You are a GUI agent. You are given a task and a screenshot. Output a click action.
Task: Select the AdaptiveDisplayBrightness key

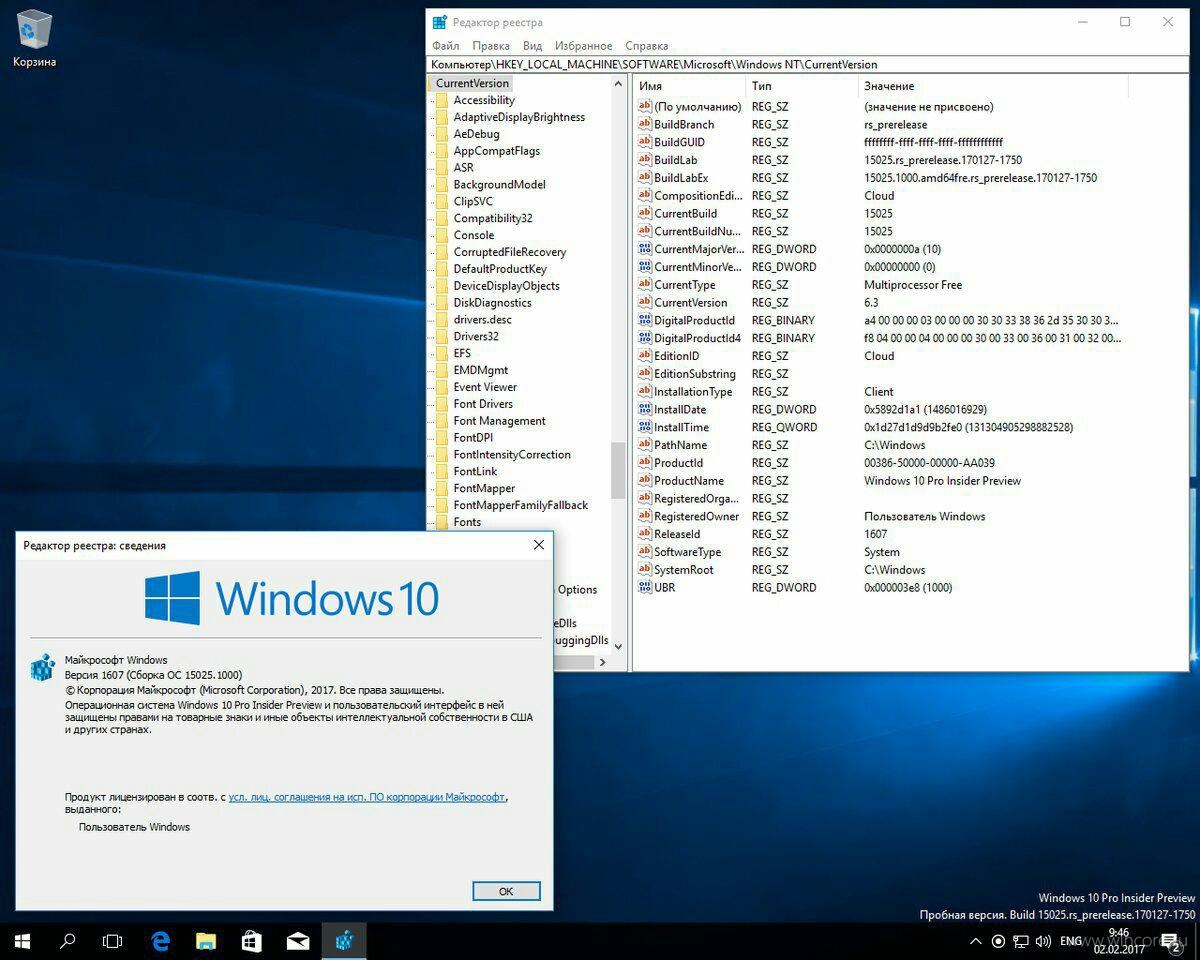click(519, 117)
